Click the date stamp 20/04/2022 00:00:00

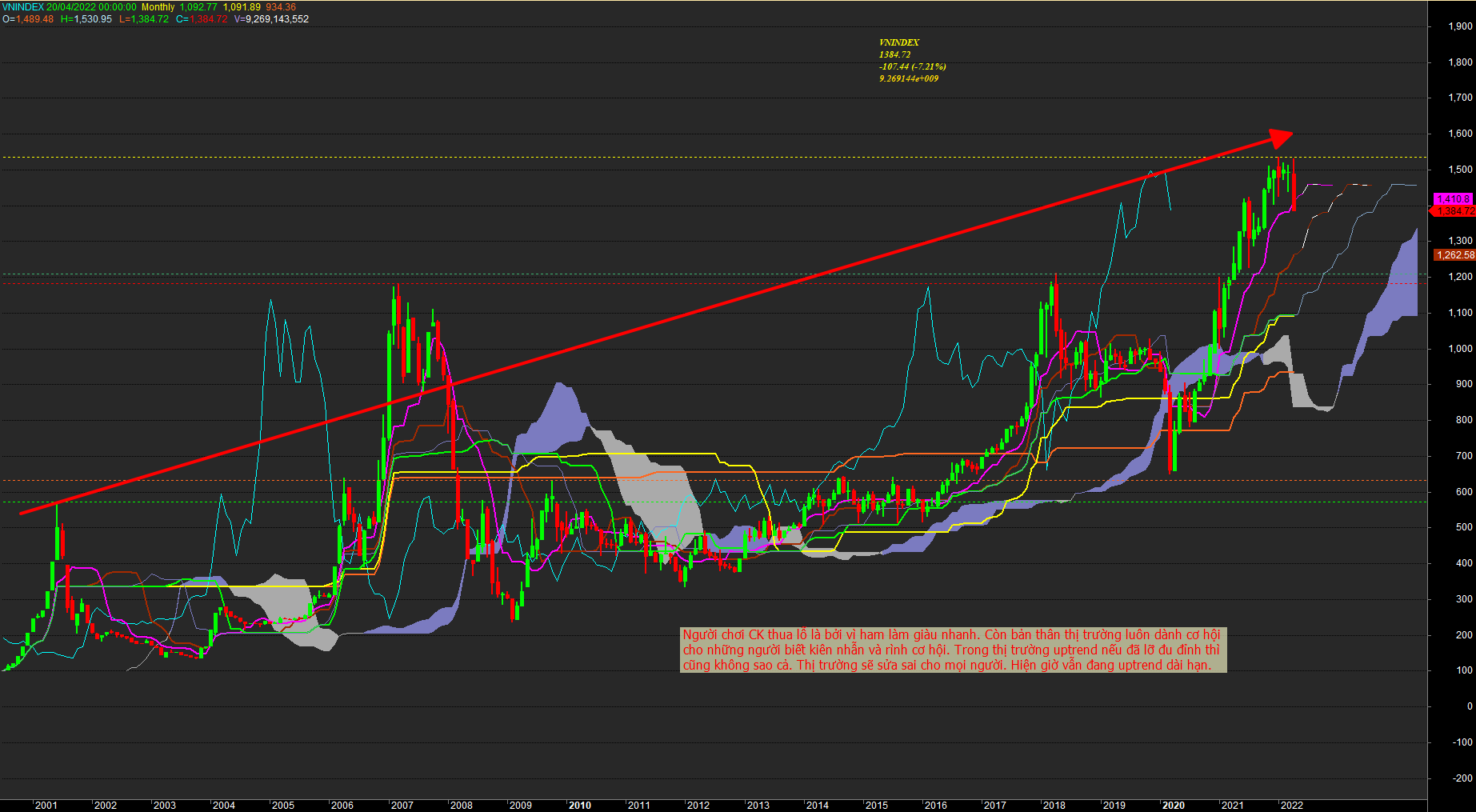point(91,7)
